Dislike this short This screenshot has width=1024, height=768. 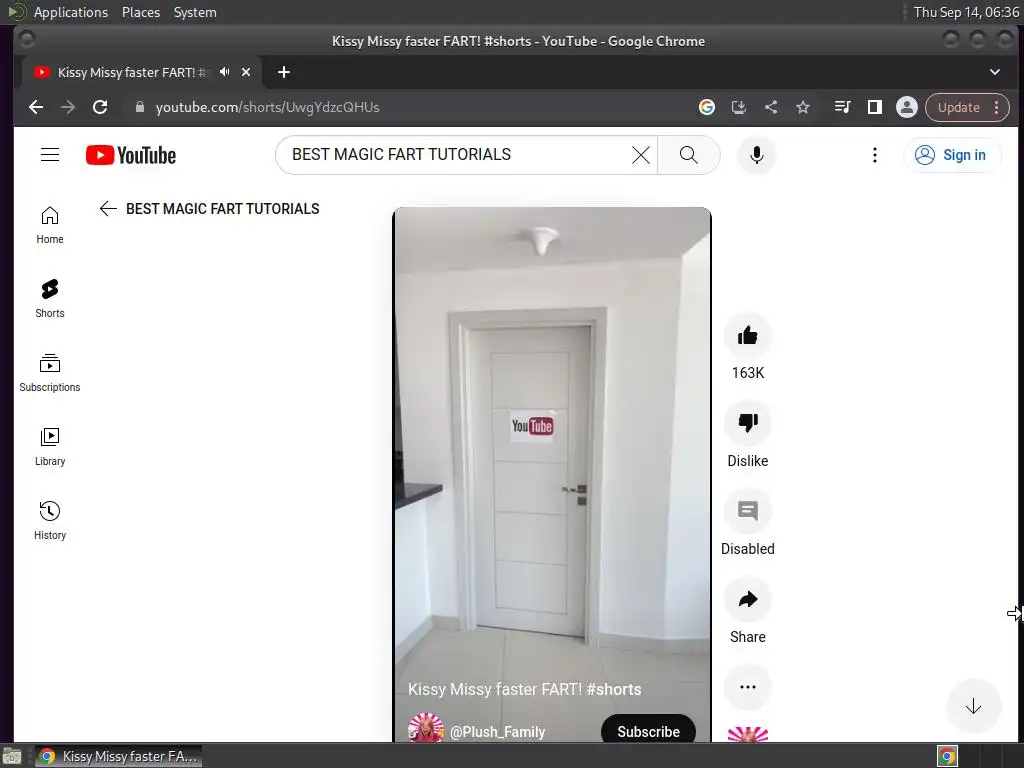pyautogui.click(x=748, y=423)
